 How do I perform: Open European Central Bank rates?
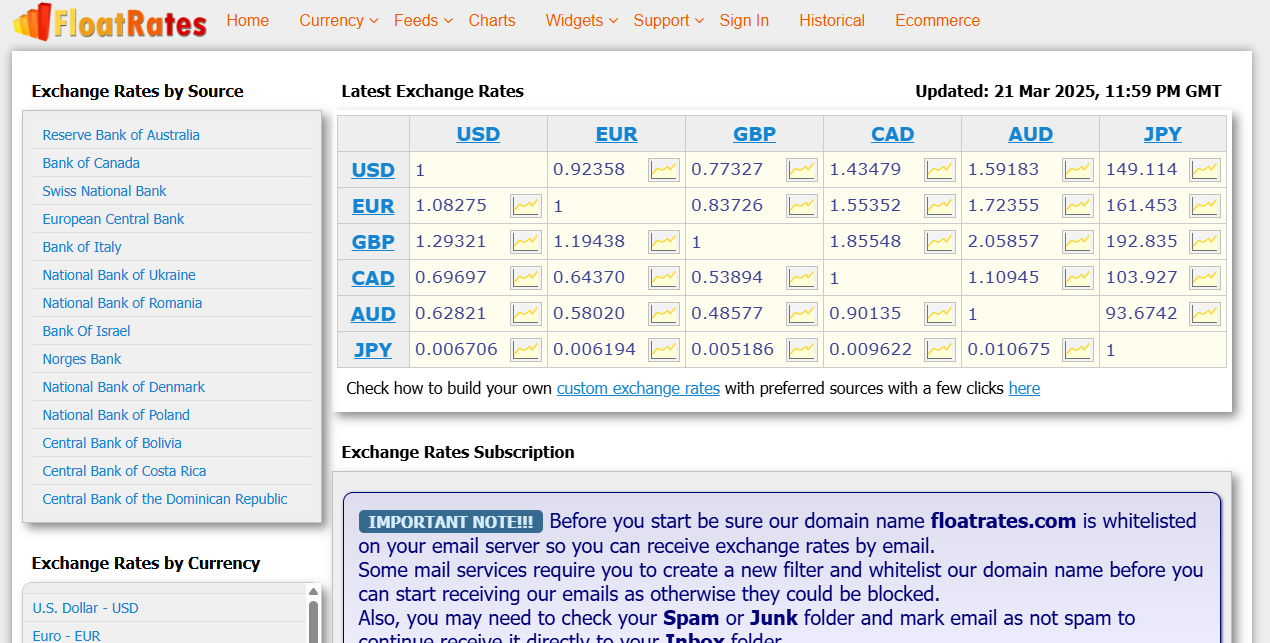(x=113, y=219)
